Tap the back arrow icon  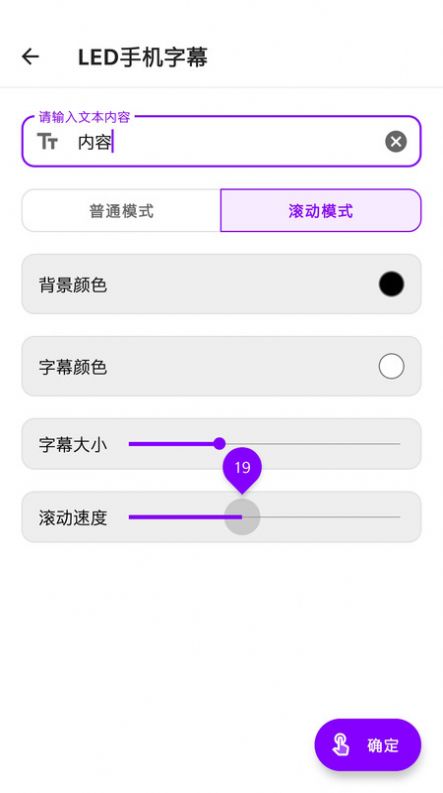coord(30,56)
